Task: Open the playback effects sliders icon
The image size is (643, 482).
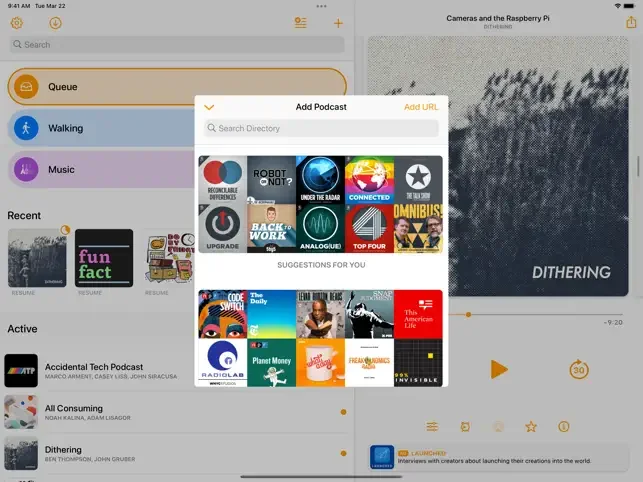Action: click(x=432, y=427)
